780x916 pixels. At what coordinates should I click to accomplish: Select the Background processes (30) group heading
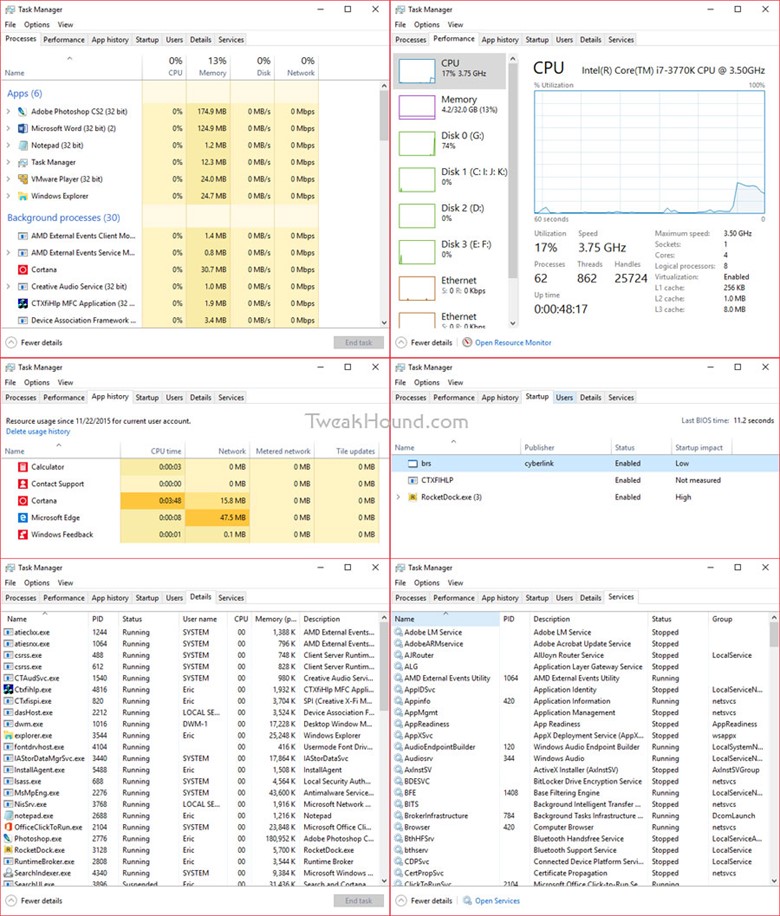click(x=64, y=218)
